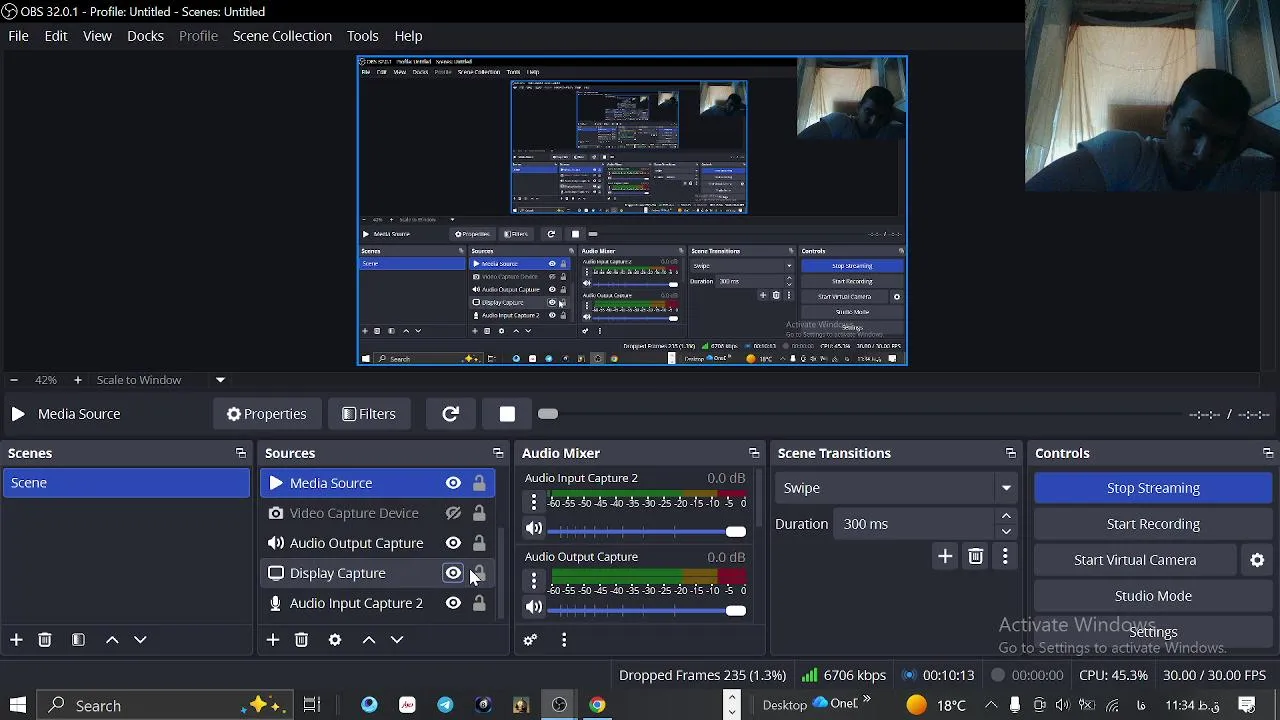Move source up in Sources panel

369,640
